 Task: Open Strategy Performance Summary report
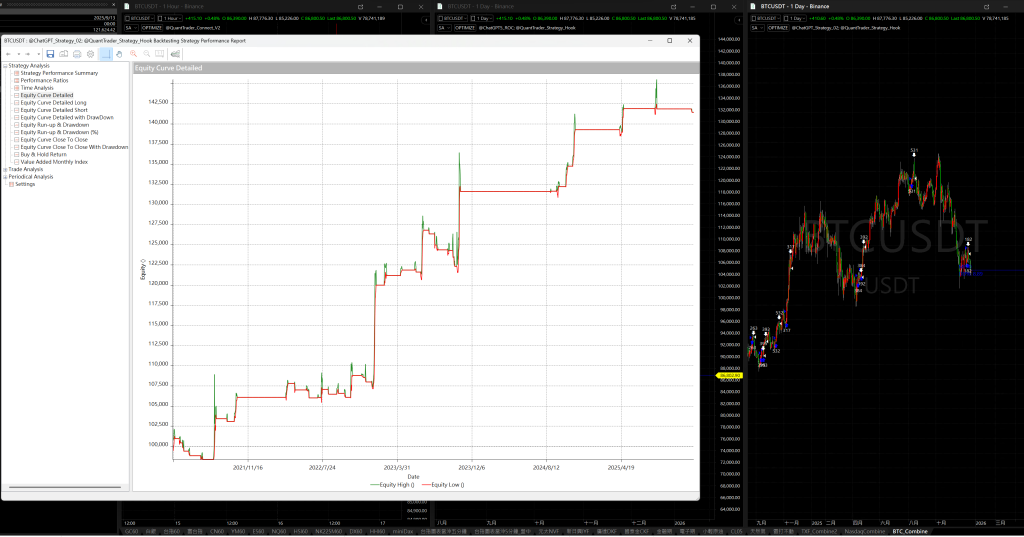coord(58,73)
